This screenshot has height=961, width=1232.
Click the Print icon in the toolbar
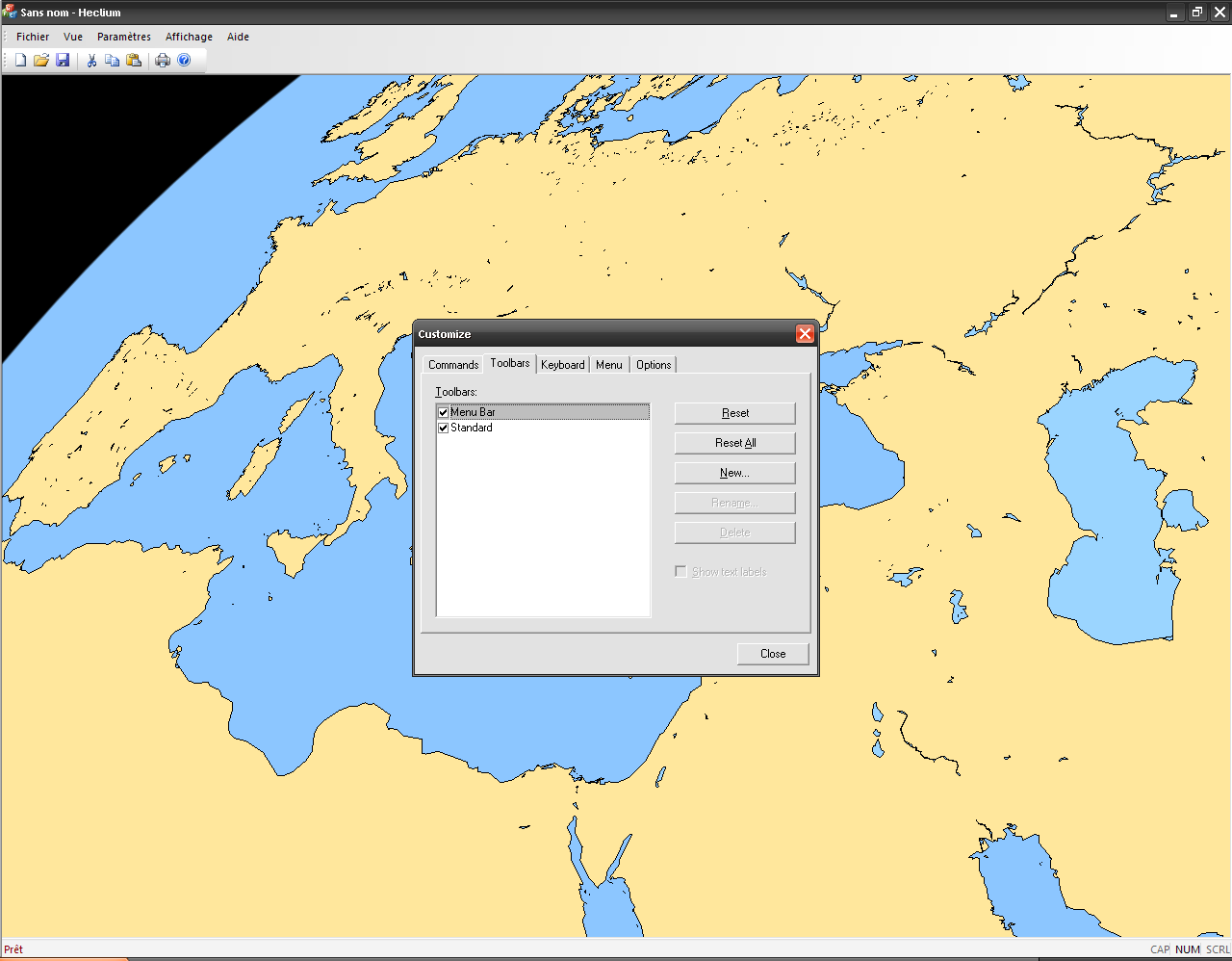coord(163,61)
